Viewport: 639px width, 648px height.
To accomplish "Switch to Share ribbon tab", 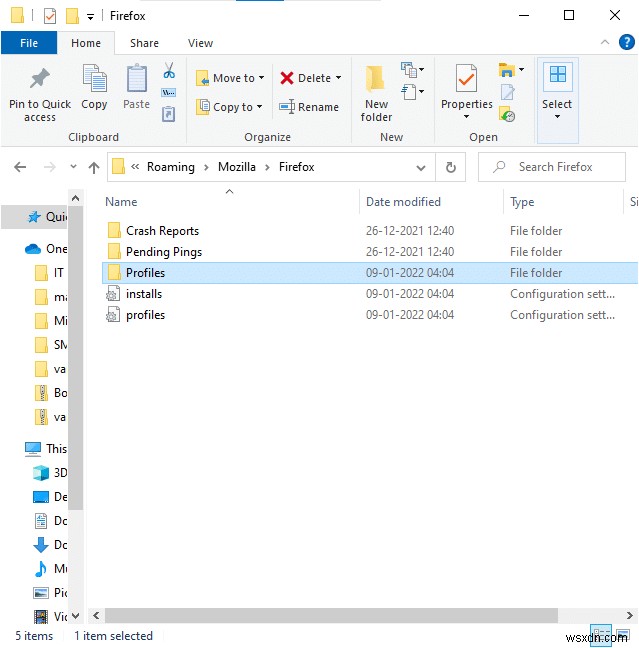I will pyautogui.click(x=144, y=43).
